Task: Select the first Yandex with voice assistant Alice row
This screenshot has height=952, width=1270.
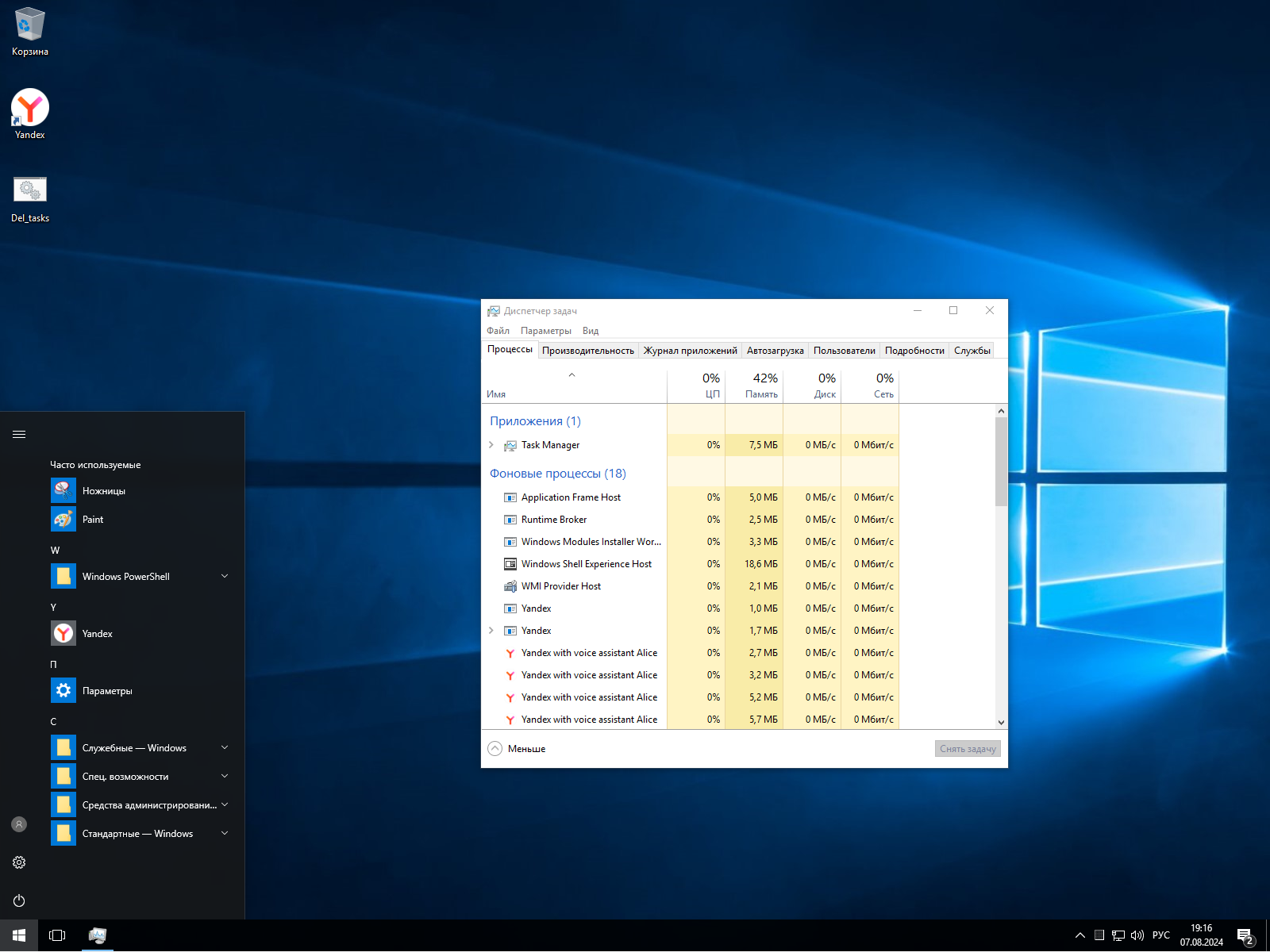Action: 691,653
